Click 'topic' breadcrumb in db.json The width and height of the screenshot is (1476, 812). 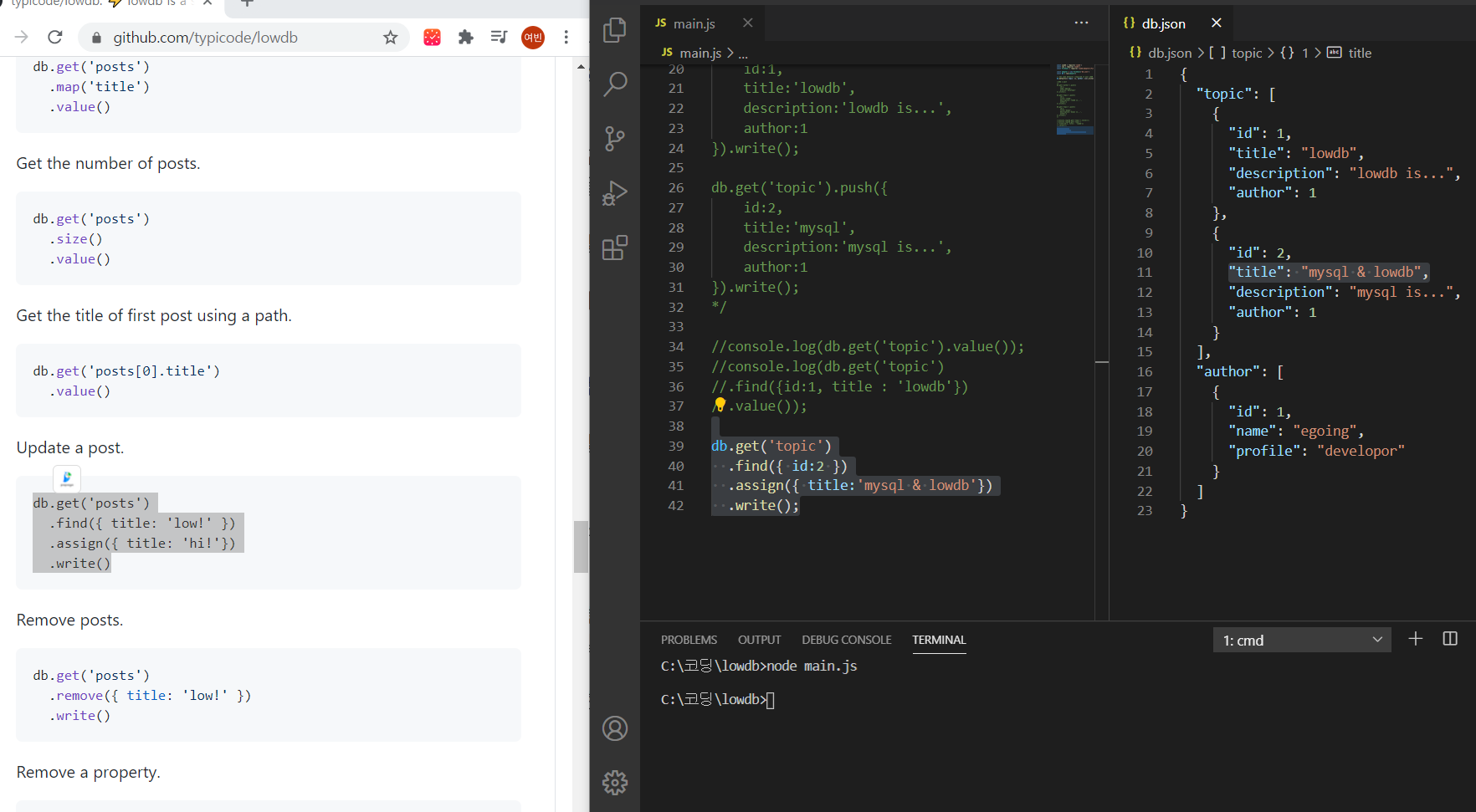pos(1247,53)
